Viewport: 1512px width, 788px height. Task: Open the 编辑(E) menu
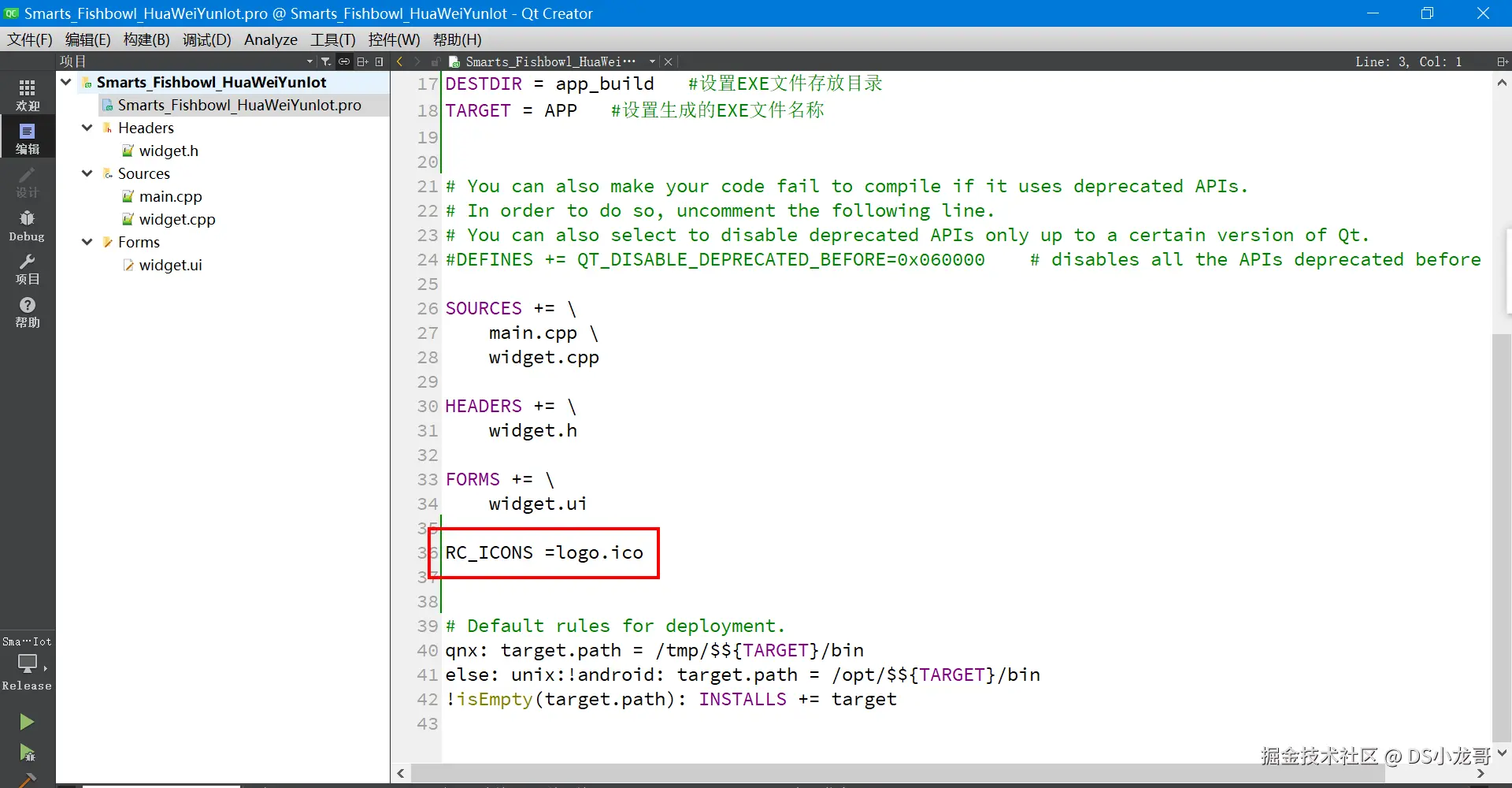click(x=88, y=39)
